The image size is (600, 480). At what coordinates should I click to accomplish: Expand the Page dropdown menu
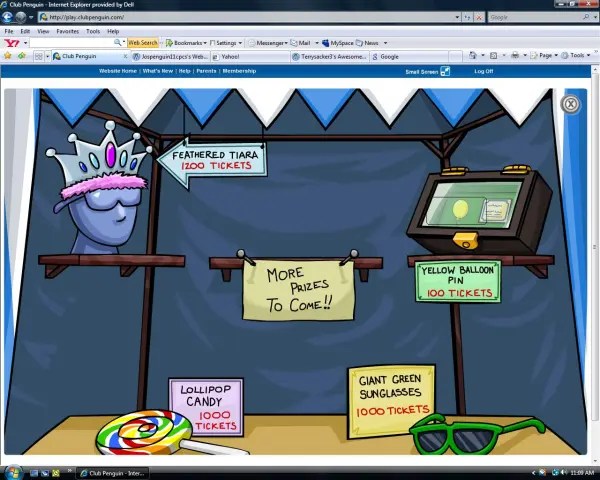546,56
